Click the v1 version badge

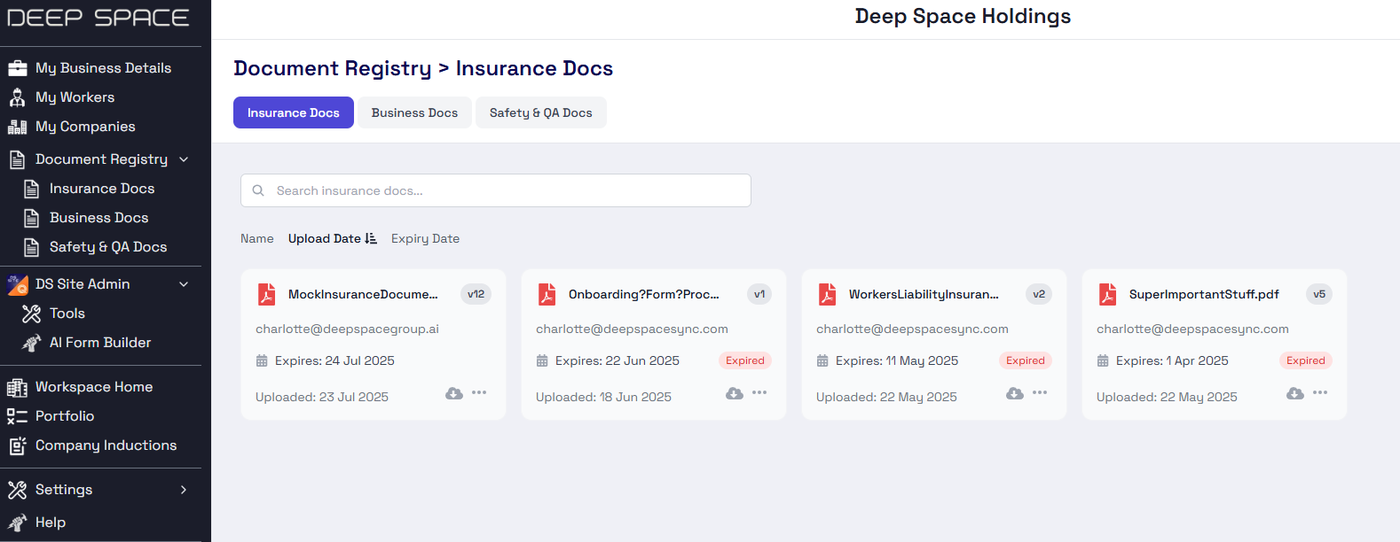click(759, 294)
